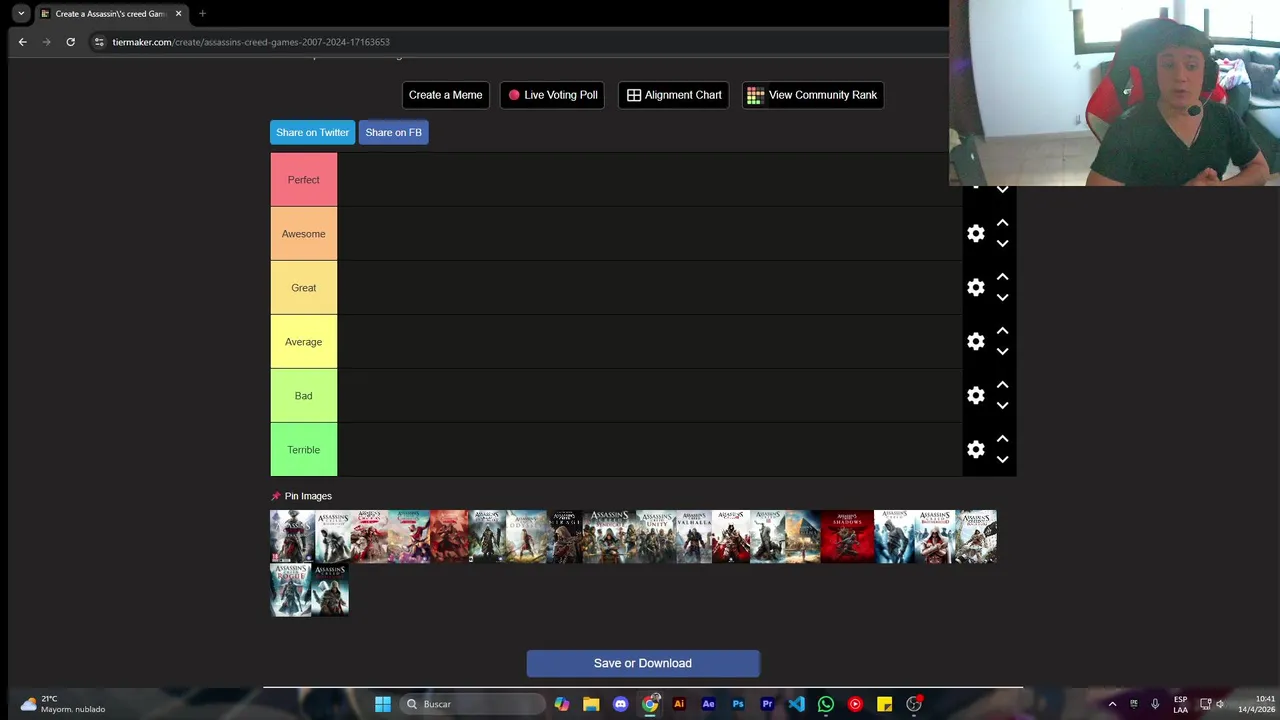The width and height of the screenshot is (1280, 720).
Task: Pick the Assassin's Creed Mirage cover
Action: (x=566, y=537)
